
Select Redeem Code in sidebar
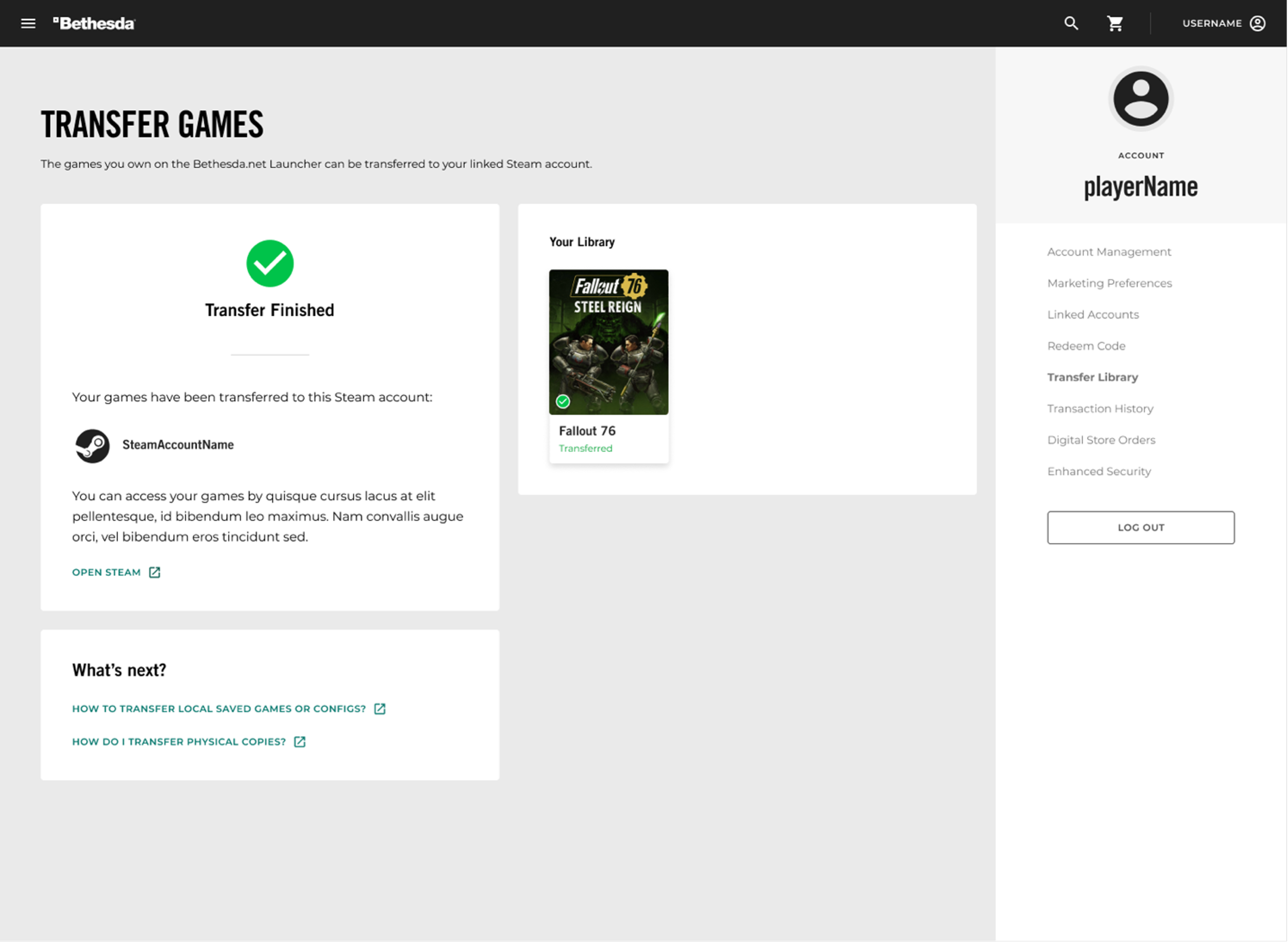click(x=1086, y=346)
